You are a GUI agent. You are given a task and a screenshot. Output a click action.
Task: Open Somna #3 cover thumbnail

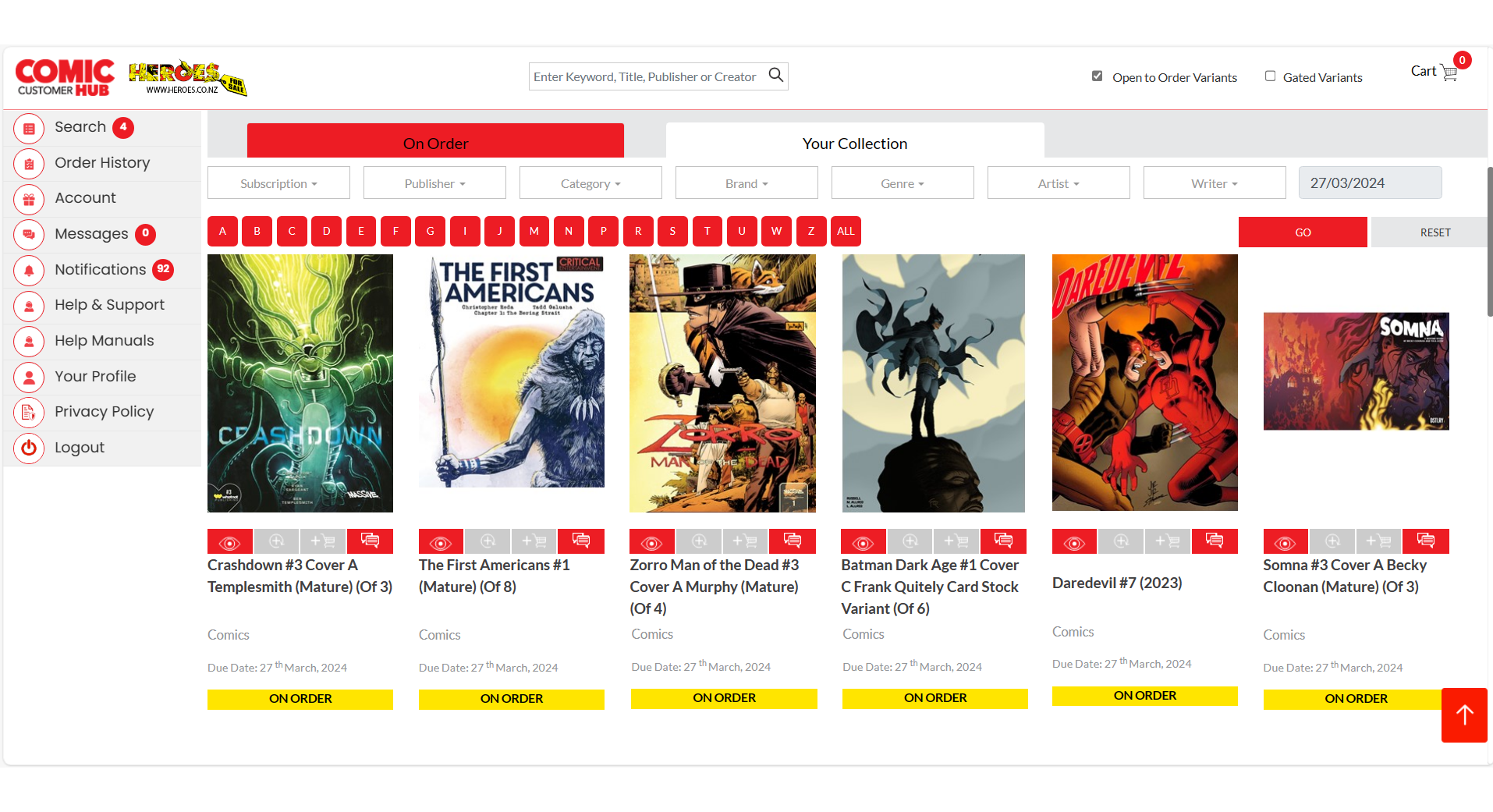[1356, 371]
